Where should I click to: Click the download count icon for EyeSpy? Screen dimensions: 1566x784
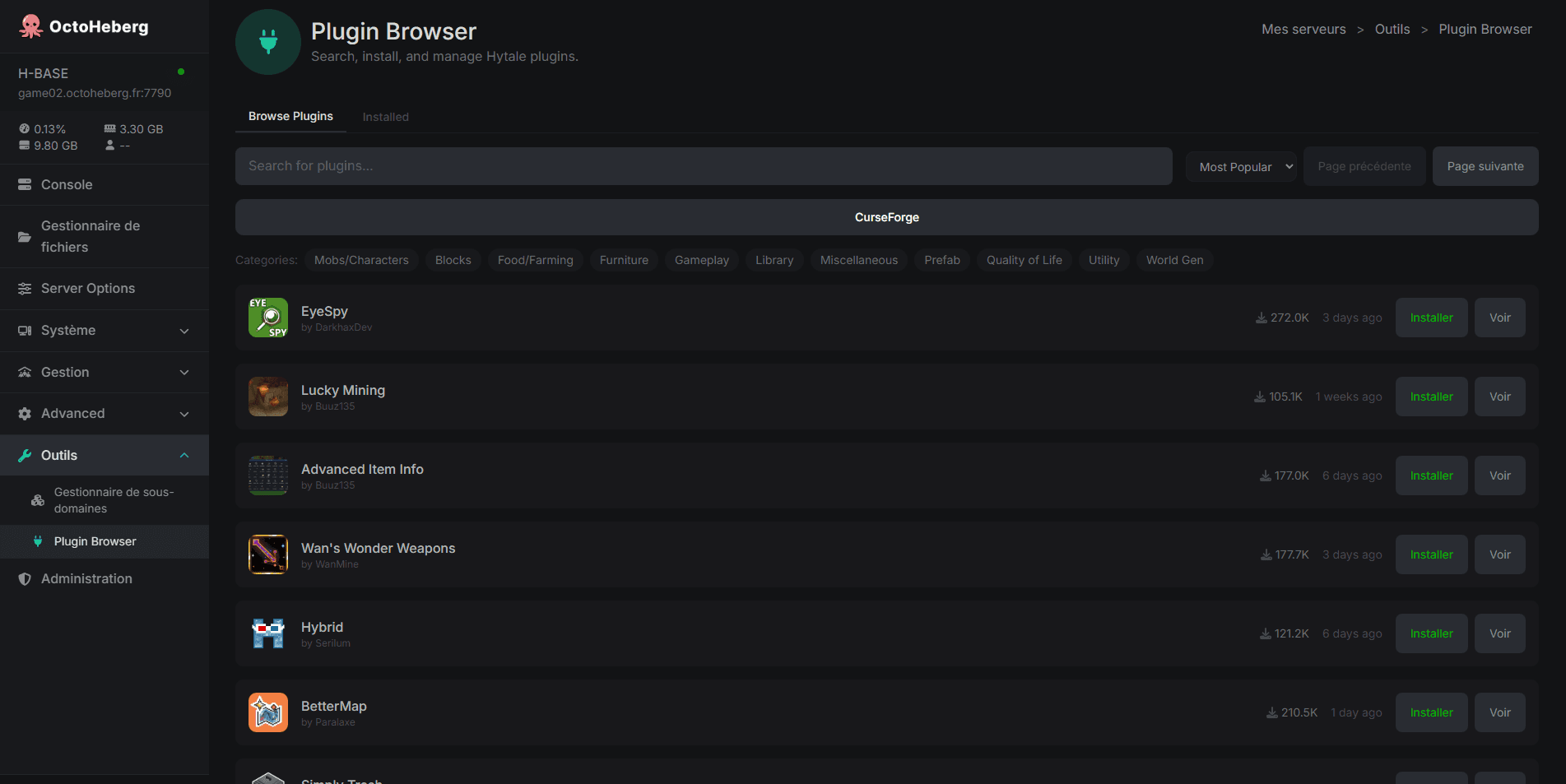[1262, 318]
